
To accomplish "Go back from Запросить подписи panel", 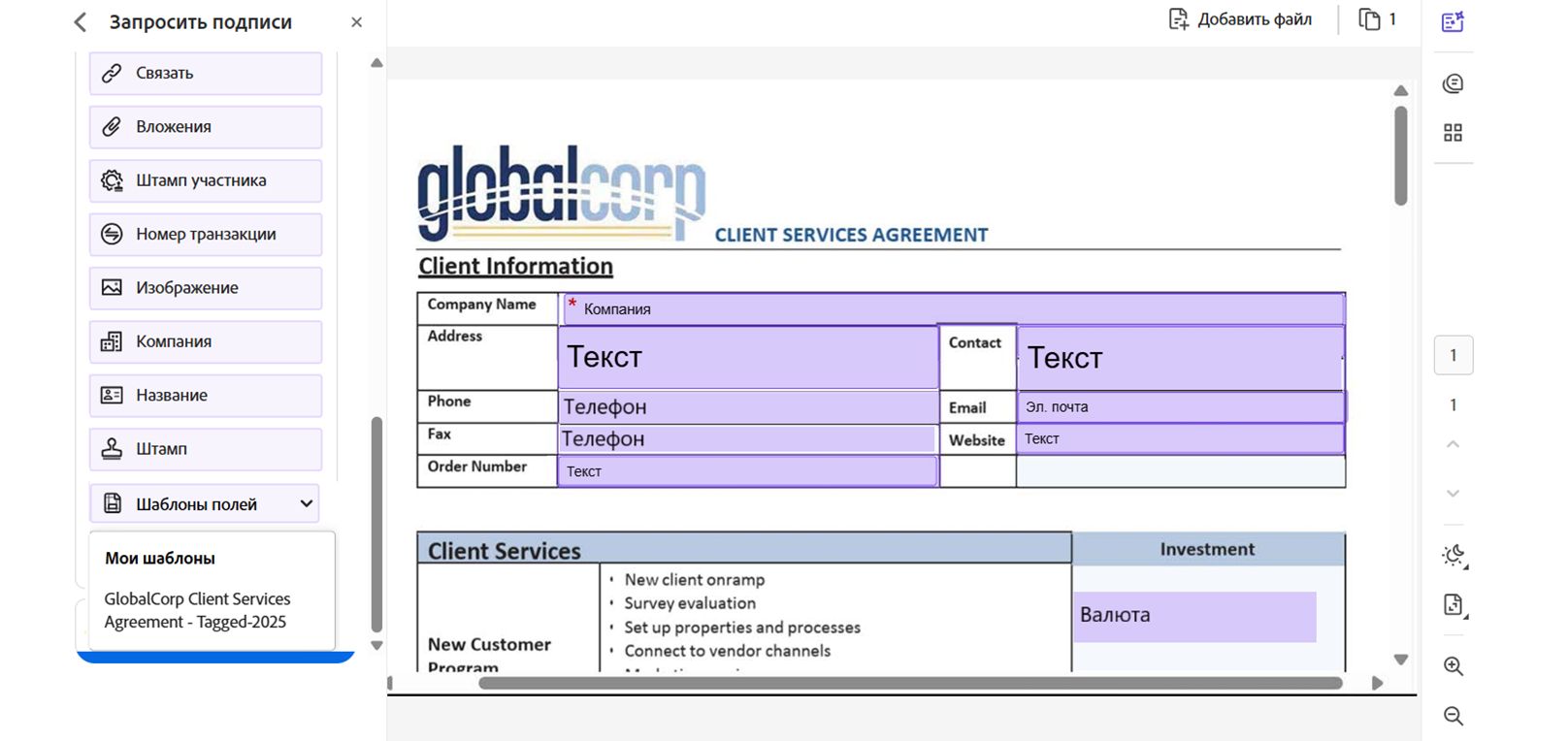I will (x=81, y=22).
